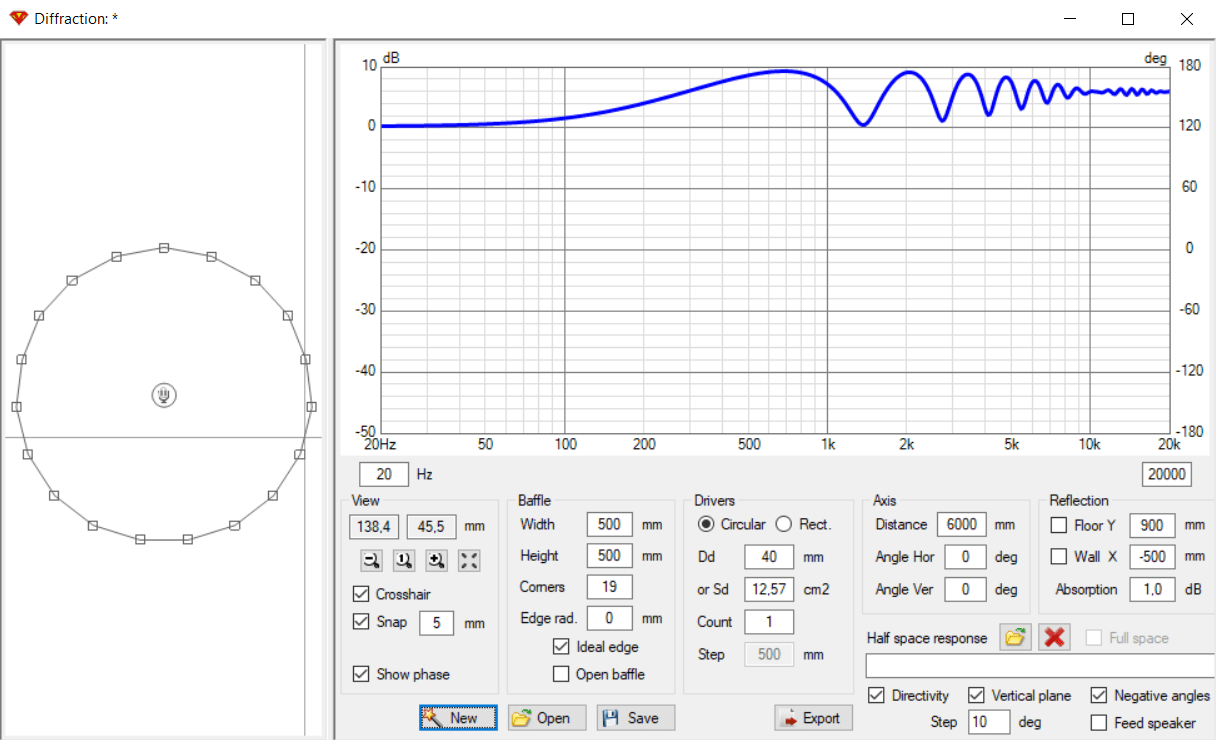Click the directivity Step degrees field

tap(989, 722)
